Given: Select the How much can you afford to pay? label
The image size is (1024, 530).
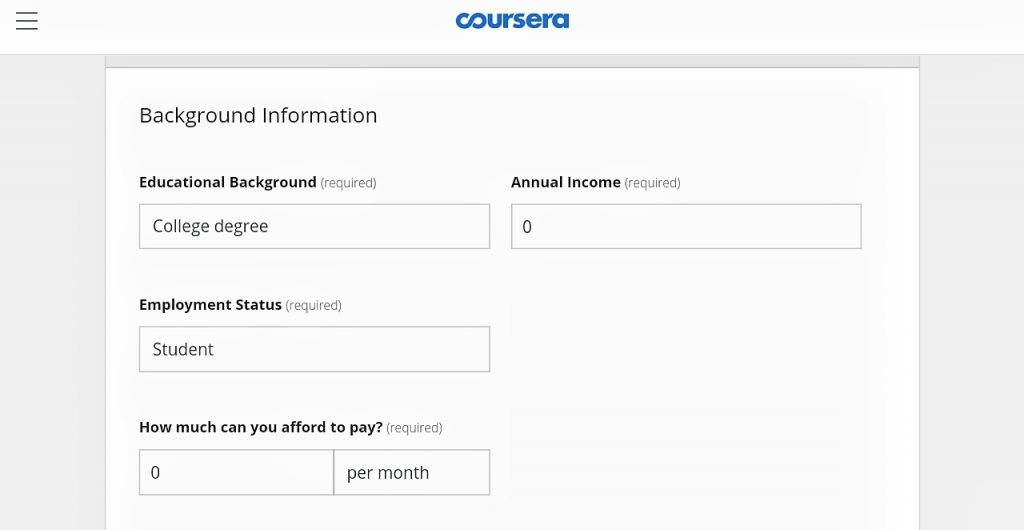Looking at the screenshot, I should 261,428.
